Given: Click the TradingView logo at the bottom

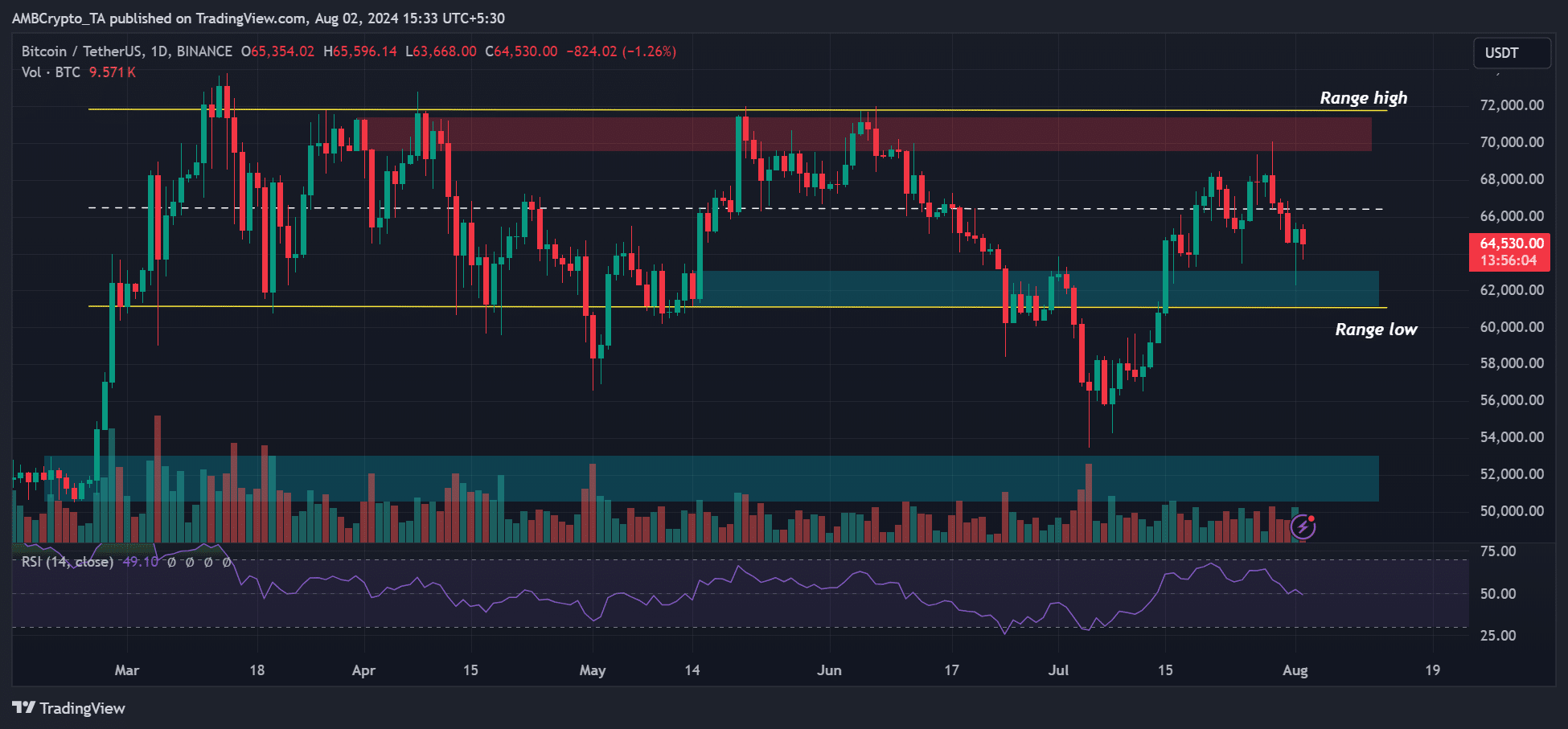Looking at the screenshot, I should pos(69,708).
